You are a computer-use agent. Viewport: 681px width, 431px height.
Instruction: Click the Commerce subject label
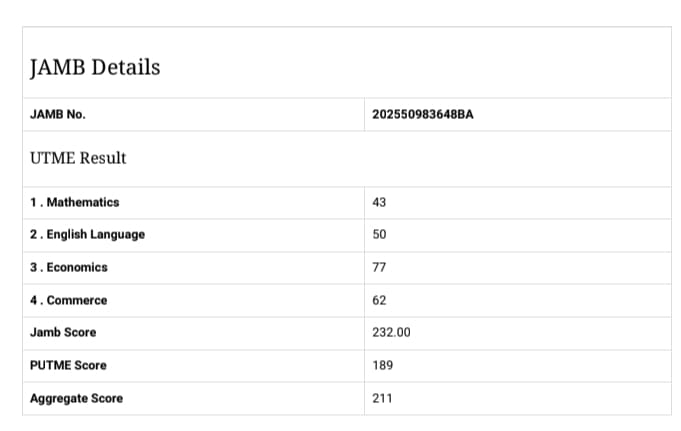pos(76,300)
